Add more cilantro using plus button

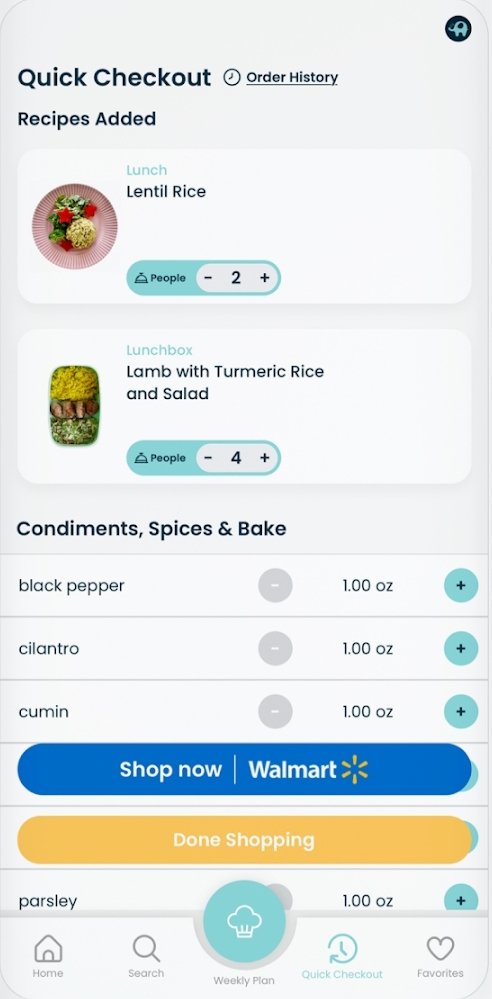(461, 649)
